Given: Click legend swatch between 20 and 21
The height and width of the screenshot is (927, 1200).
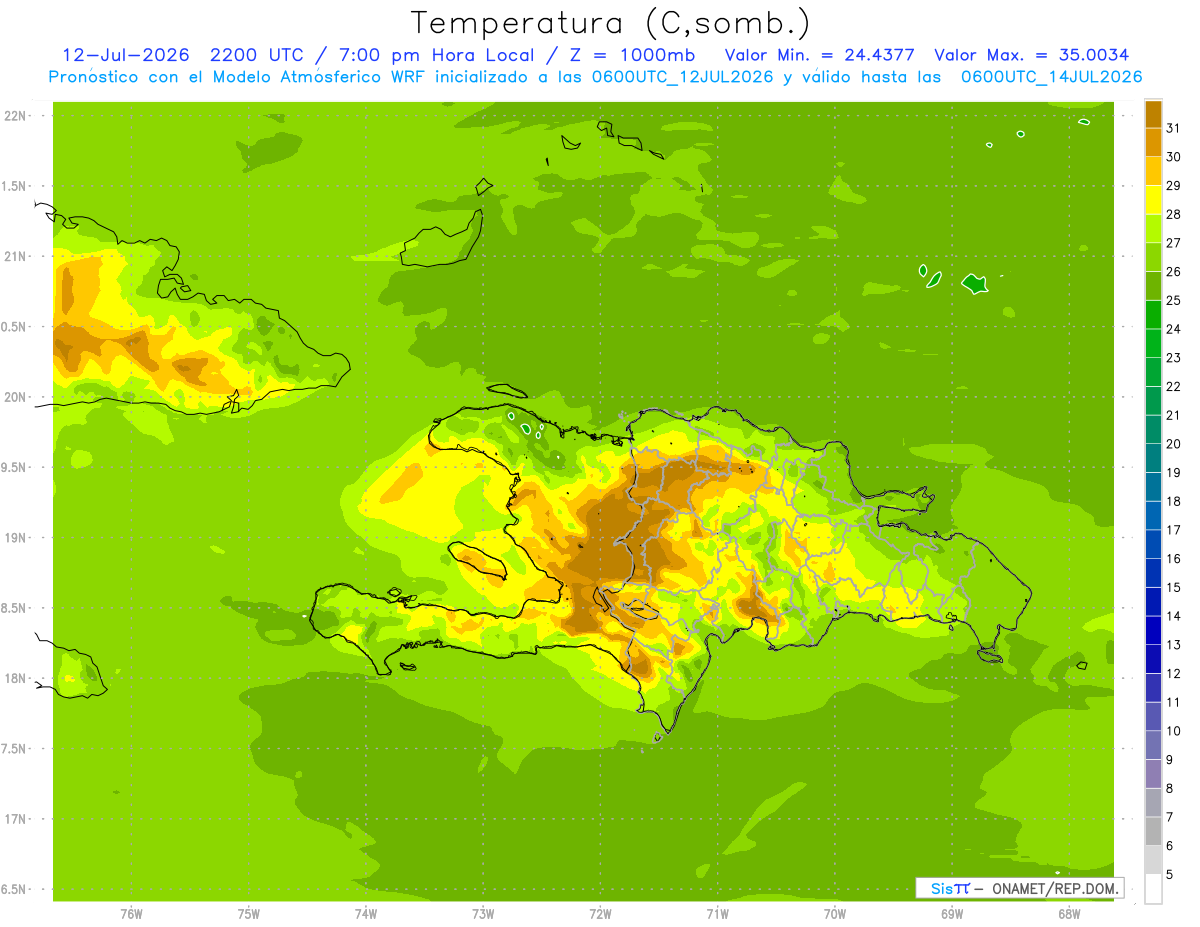Looking at the screenshot, I should pos(1153,429).
